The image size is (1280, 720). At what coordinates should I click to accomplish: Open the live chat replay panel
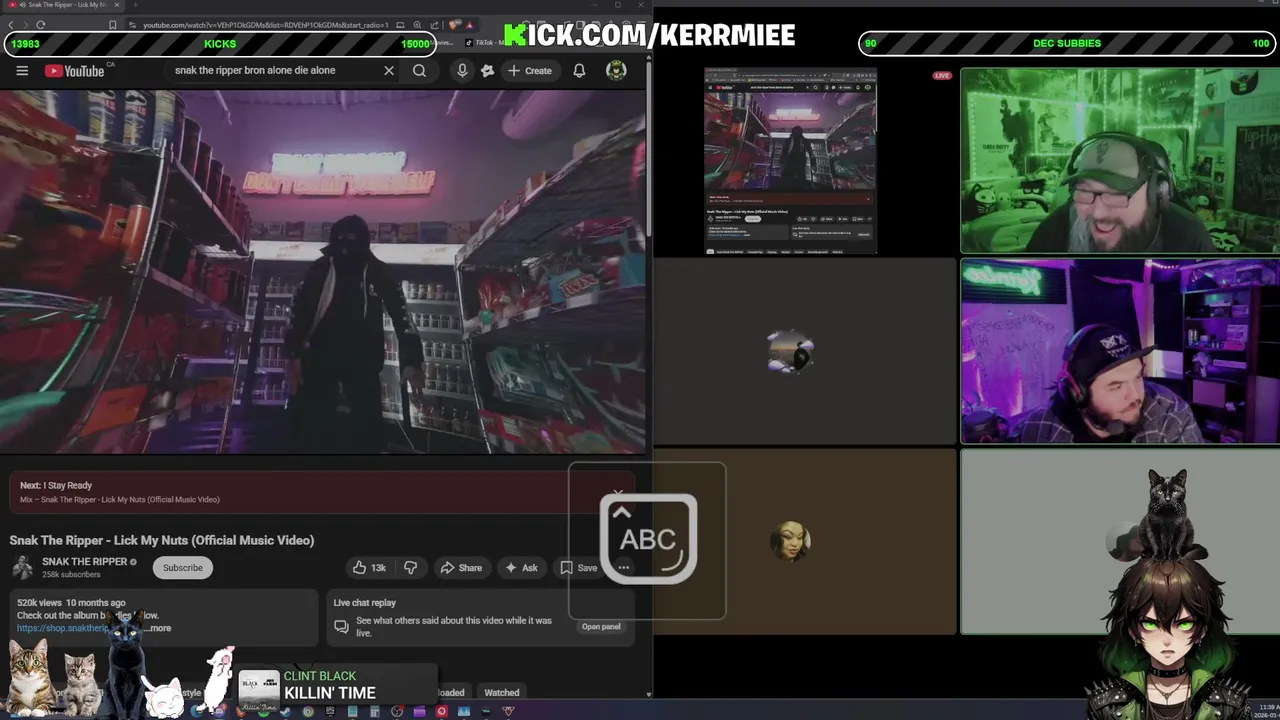pos(601,627)
